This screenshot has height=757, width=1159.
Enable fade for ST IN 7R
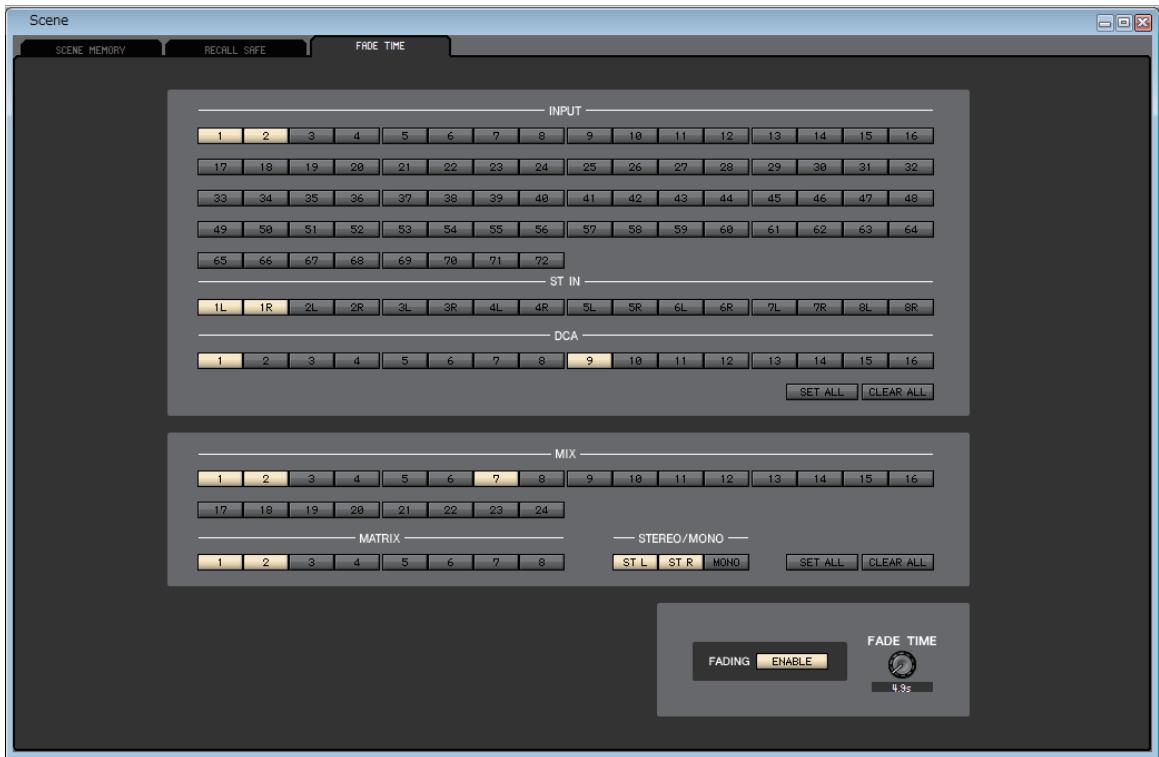pos(820,308)
